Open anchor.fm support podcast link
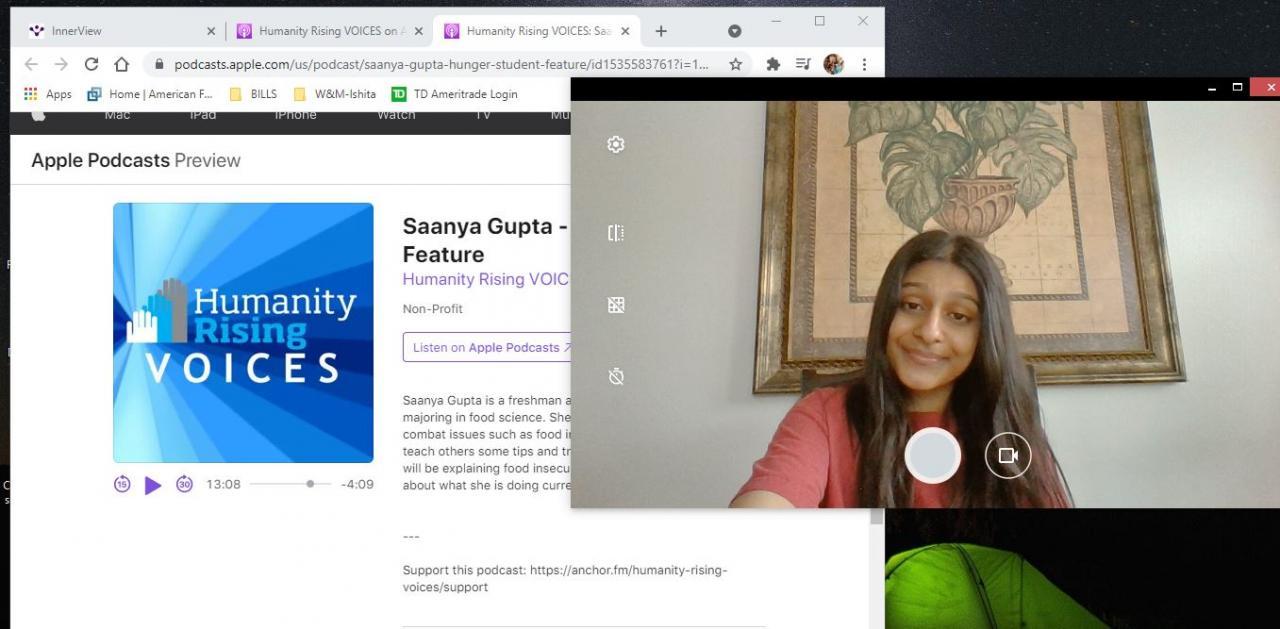 pos(565,578)
